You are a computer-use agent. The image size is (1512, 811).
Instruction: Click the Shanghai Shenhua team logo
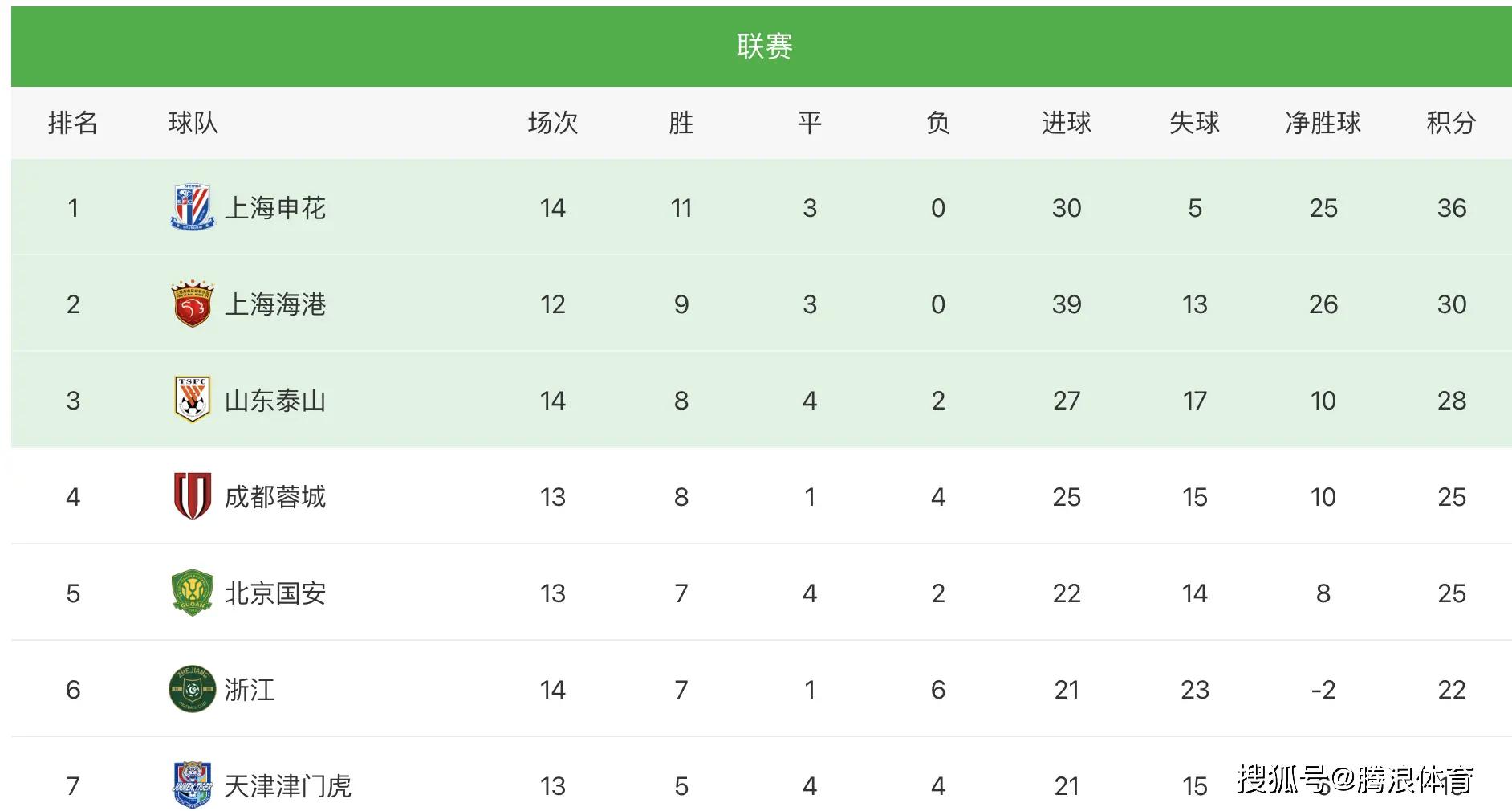point(193,208)
